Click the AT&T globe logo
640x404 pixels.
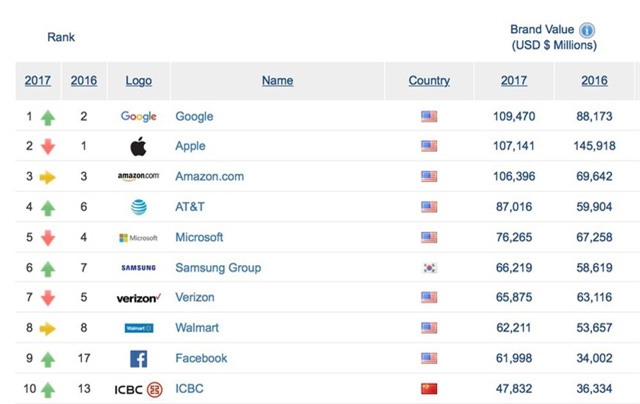[x=138, y=207]
